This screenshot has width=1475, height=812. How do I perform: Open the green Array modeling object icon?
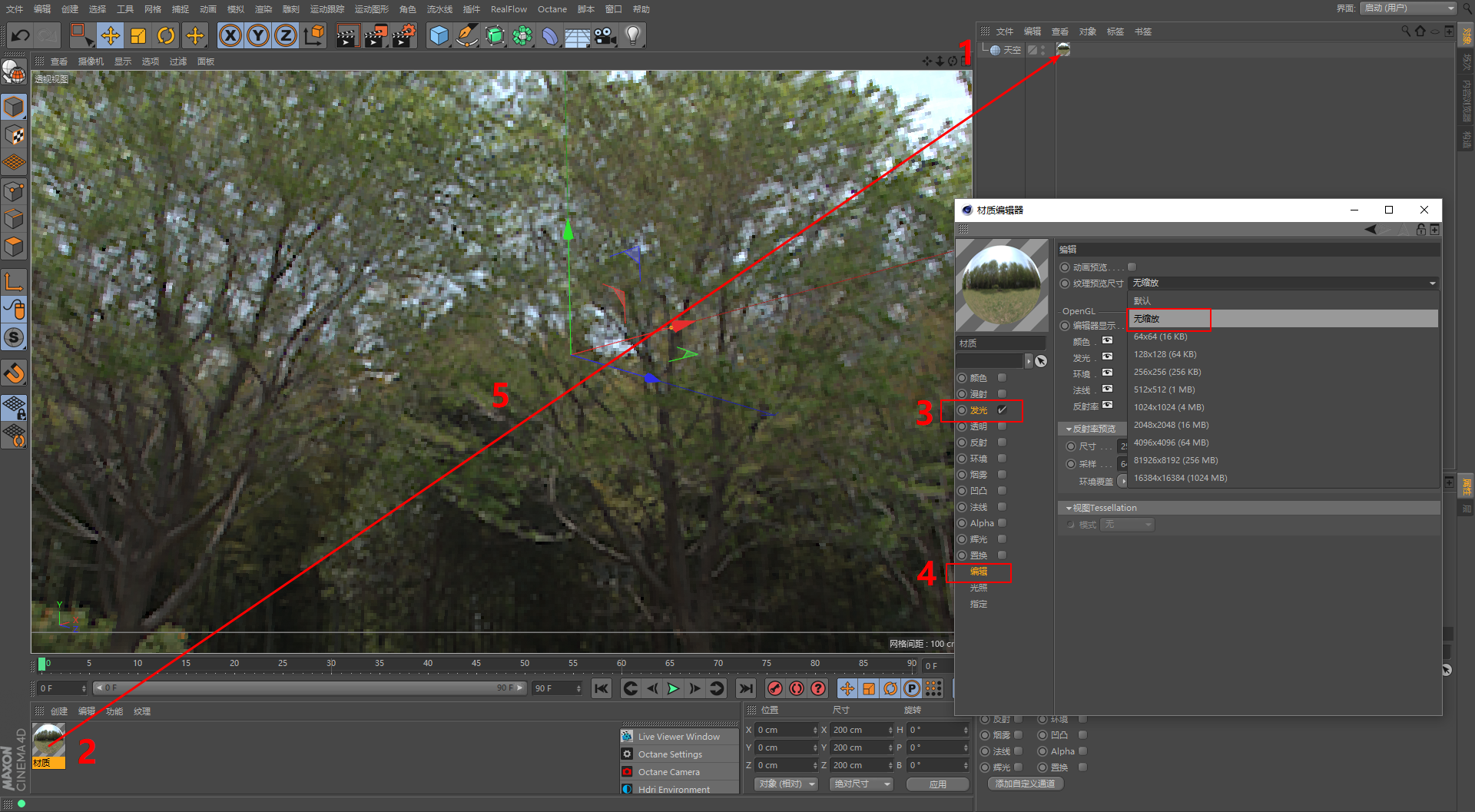pyautogui.click(x=522, y=35)
